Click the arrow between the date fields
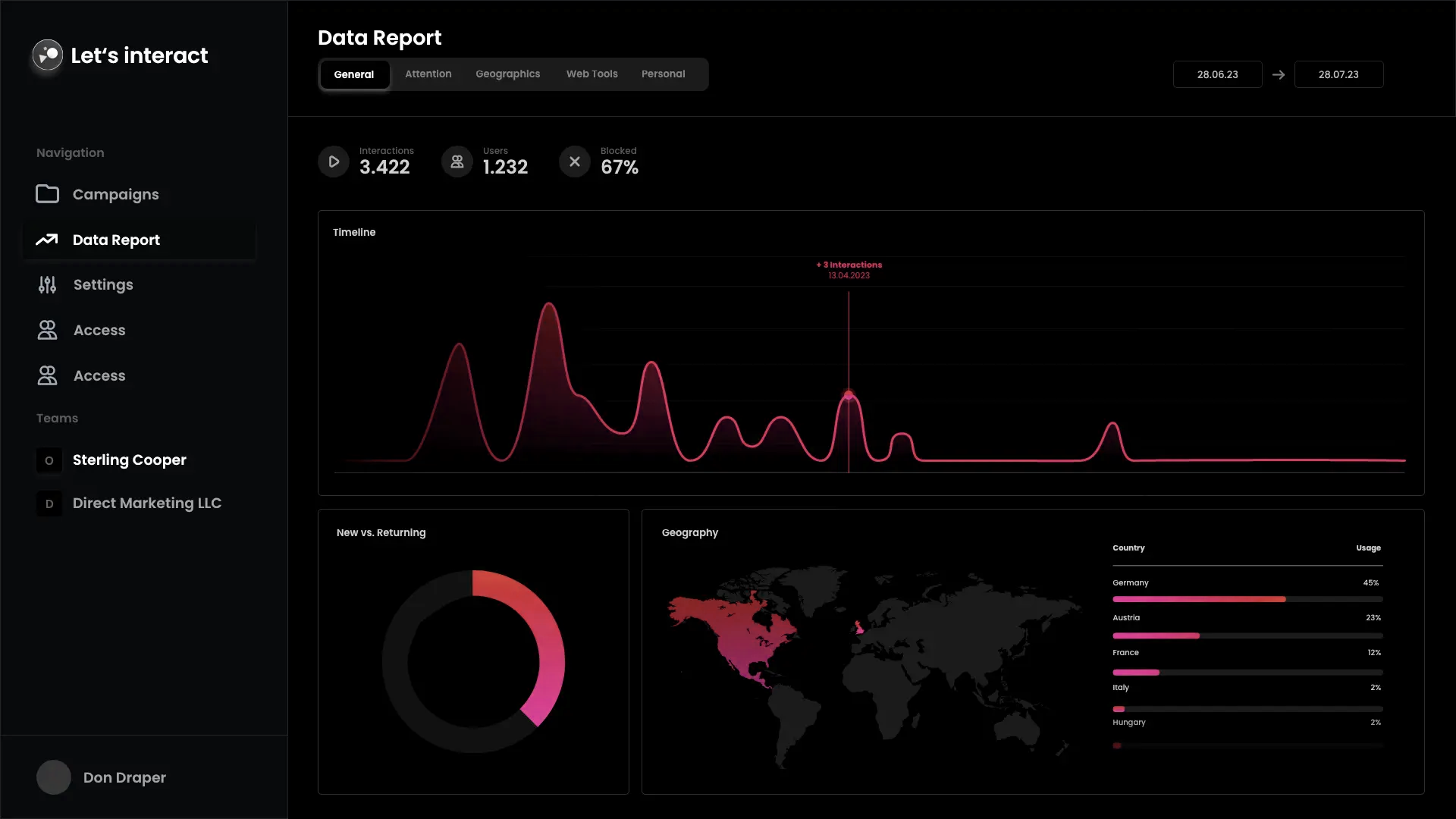Screen dimensions: 1456x819 1278,74
